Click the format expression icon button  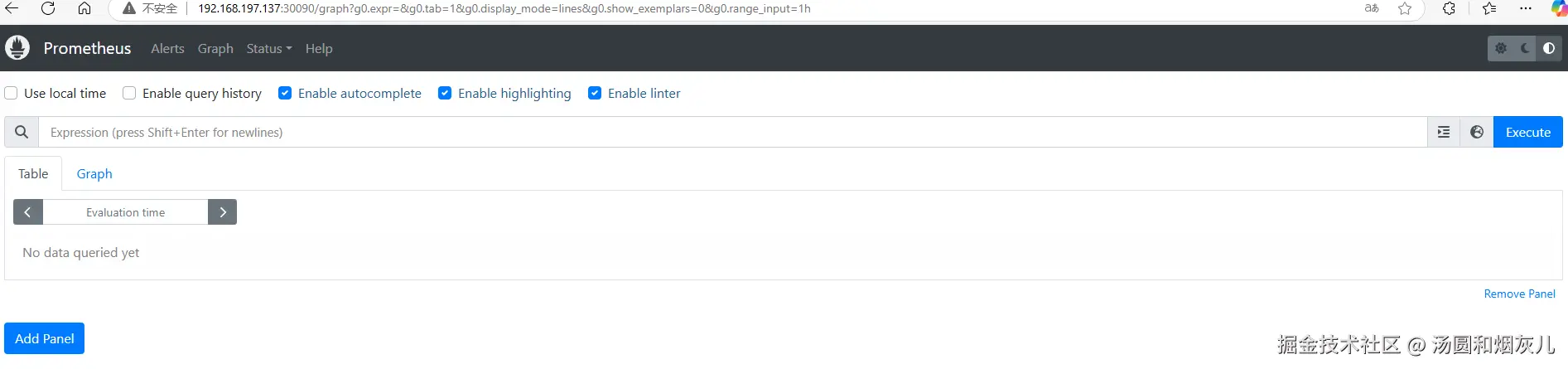click(1444, 132)
